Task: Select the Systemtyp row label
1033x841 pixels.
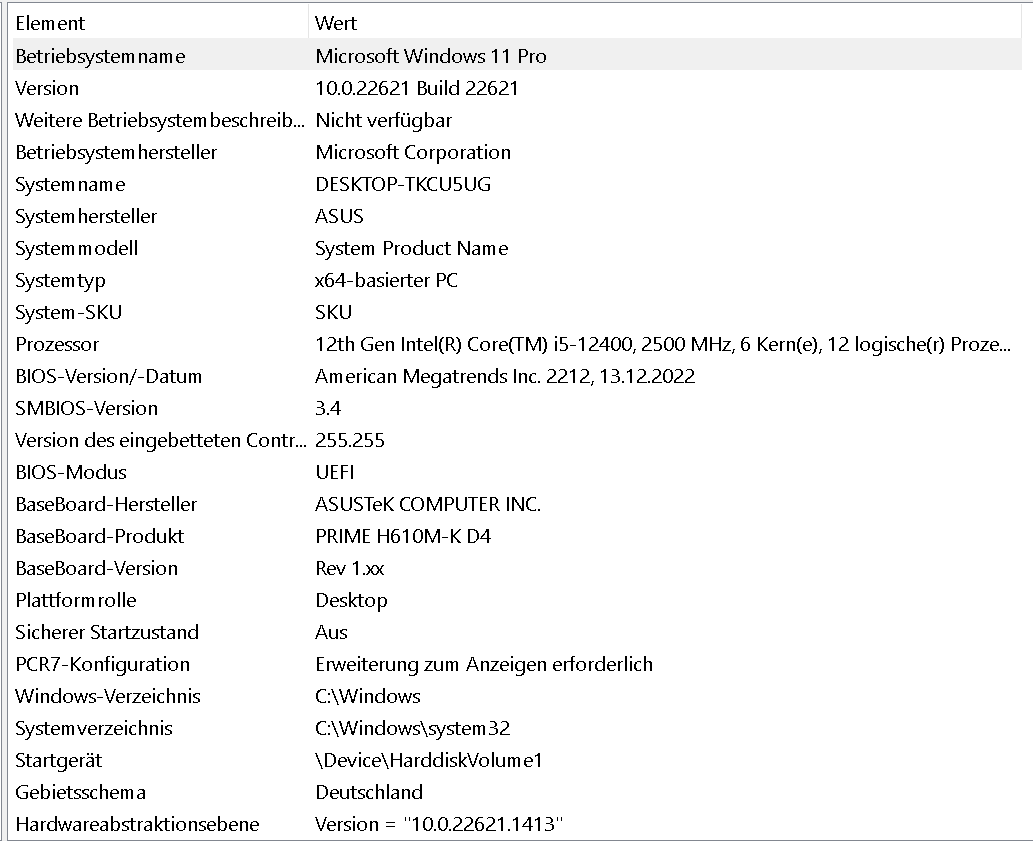Action: pyautogui.click(x=60, y=281)
